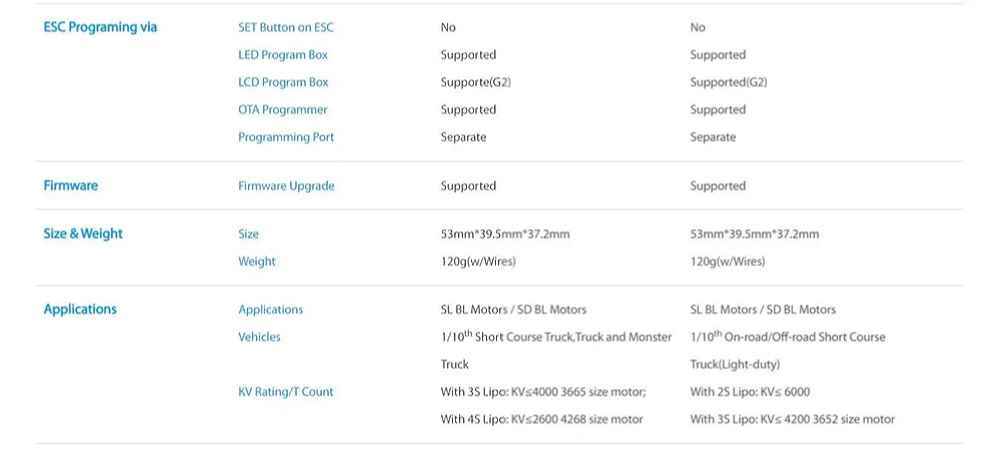
Task: Click the With 2S Lipo KV≤ 6000 text
Action: (750, 392)
